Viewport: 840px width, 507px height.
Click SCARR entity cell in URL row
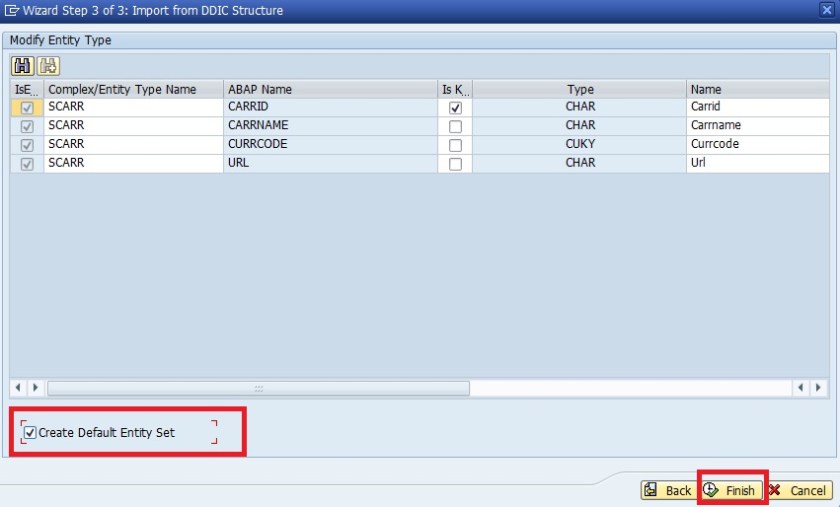(133, 163)
